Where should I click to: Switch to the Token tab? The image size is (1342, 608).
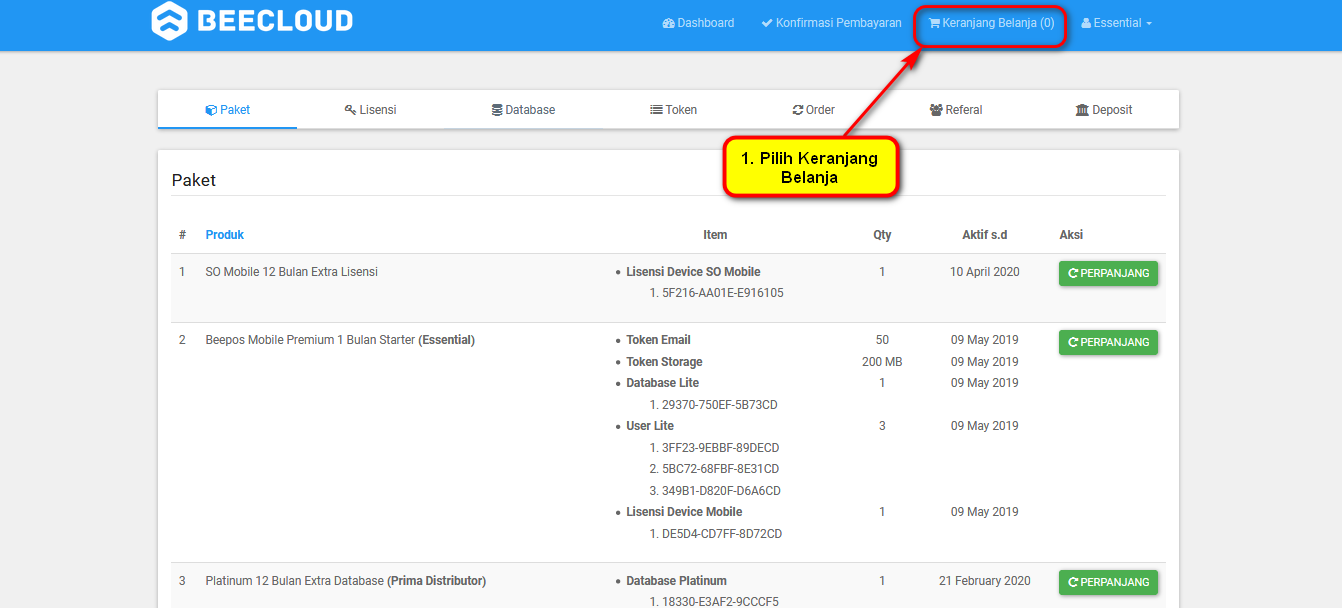674,110
